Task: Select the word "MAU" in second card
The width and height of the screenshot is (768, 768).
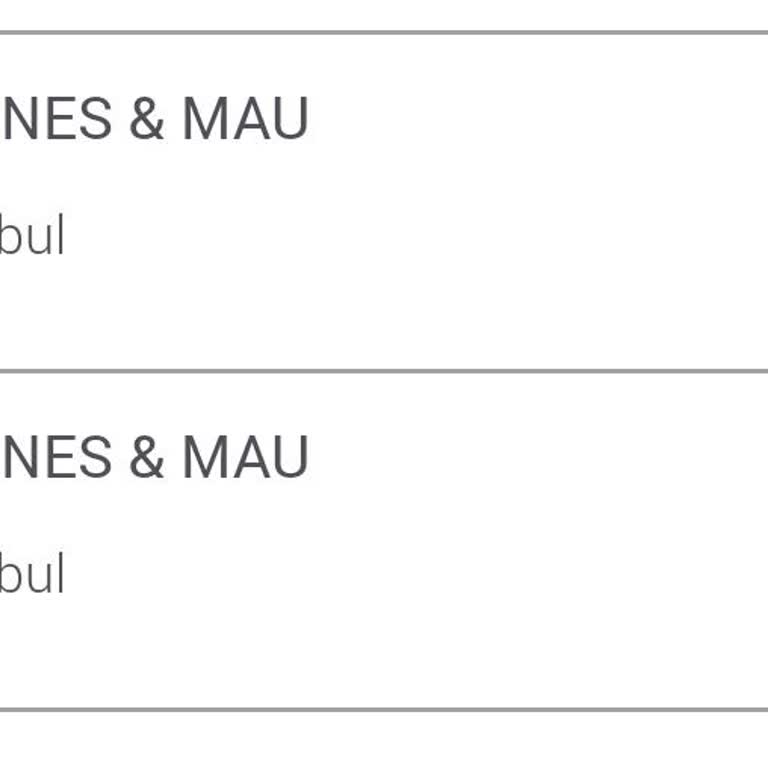Action: 245,458
